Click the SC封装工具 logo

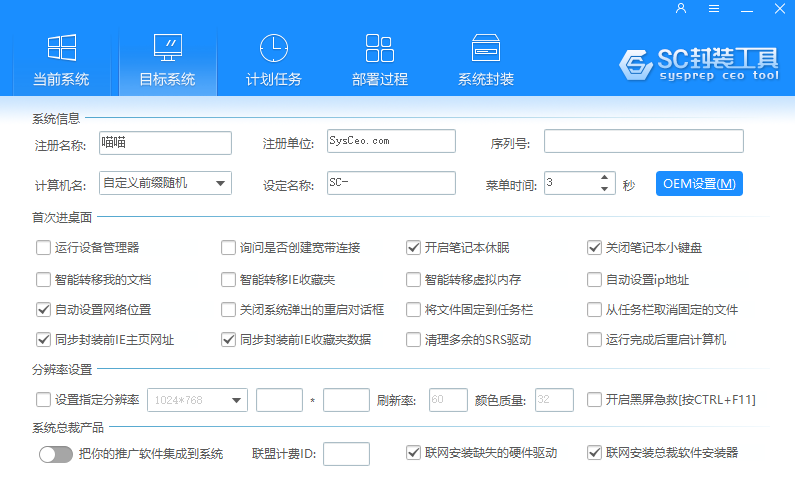click(x=698, y=62)
